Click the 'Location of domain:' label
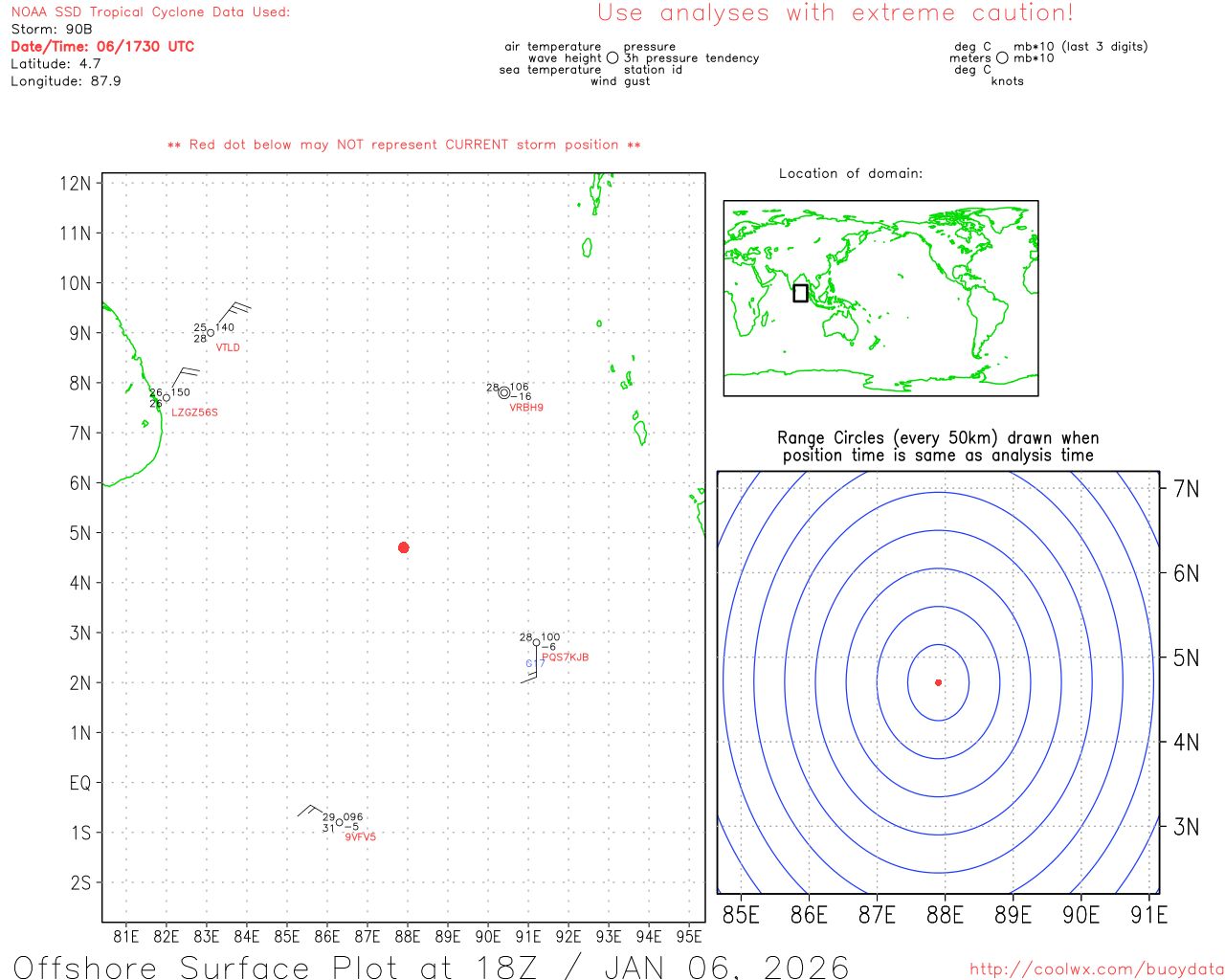 pyautogui.click(x=851, y=173)
